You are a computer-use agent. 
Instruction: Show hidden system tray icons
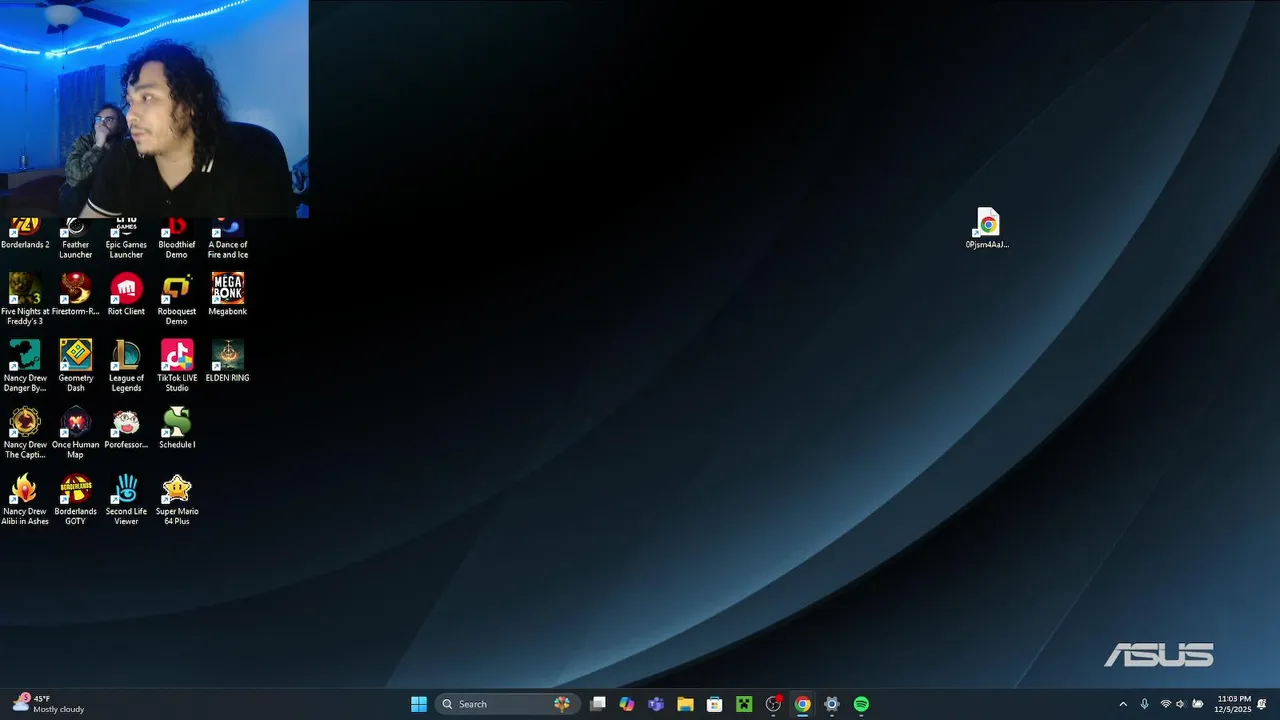click(1123, 704)
